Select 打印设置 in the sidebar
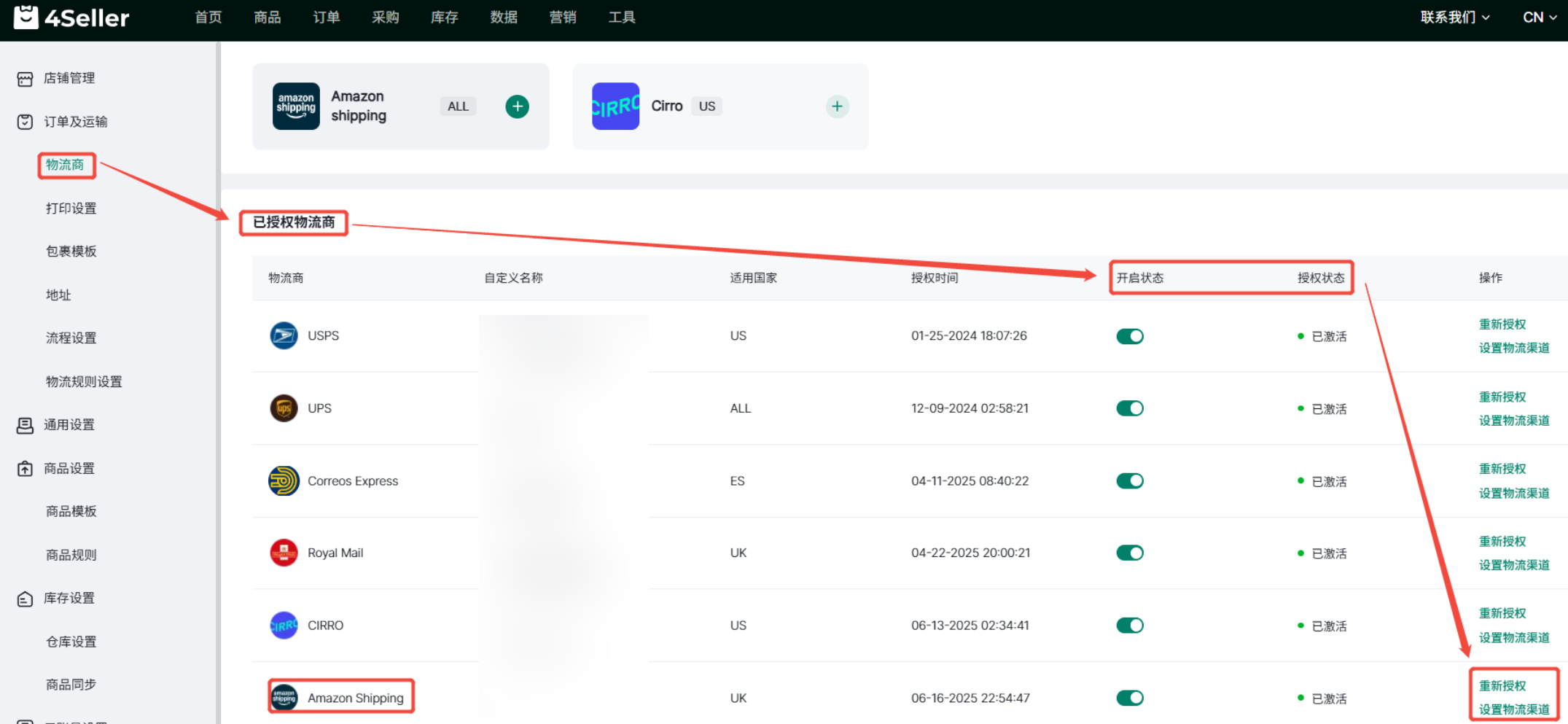This screenshot has height=724, width=1568. pos(71,209)
